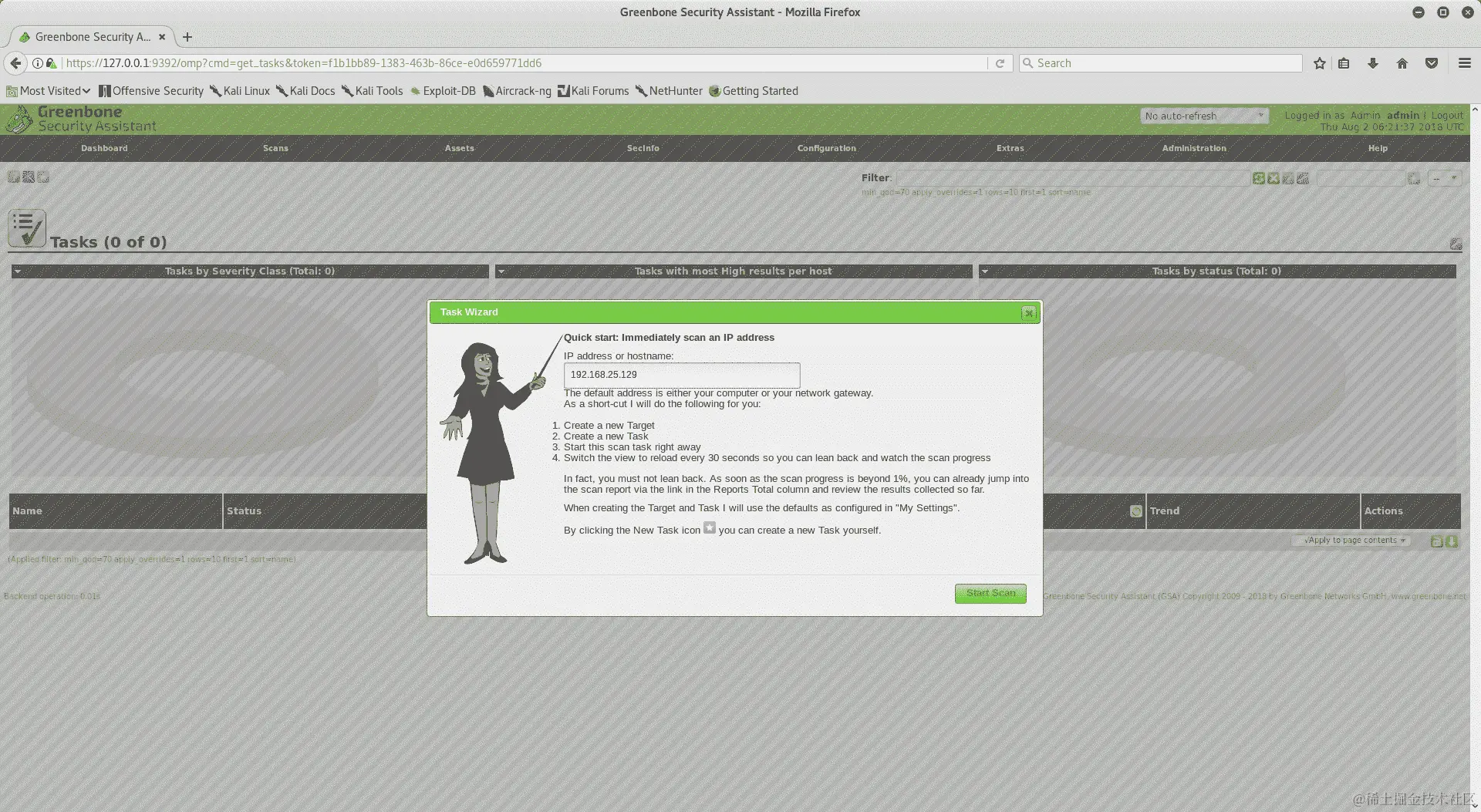The height and width of the screenshot is (812, 1481).
Task: Click the Tasks checklist page icon
Action: pyautogui.click(x=27, y=228)
